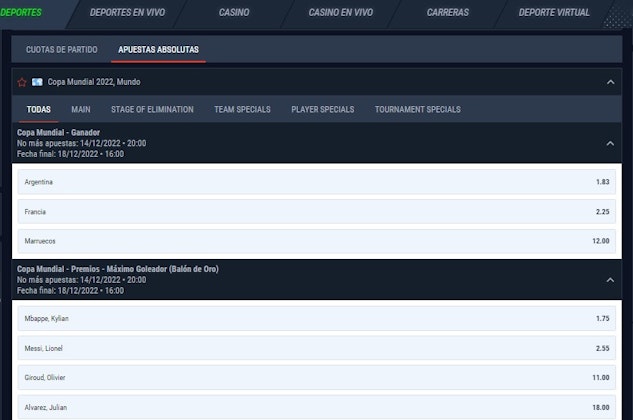The image size is (633, 420).
Task: Open the Team Specials tab
Action: point(242,109)
